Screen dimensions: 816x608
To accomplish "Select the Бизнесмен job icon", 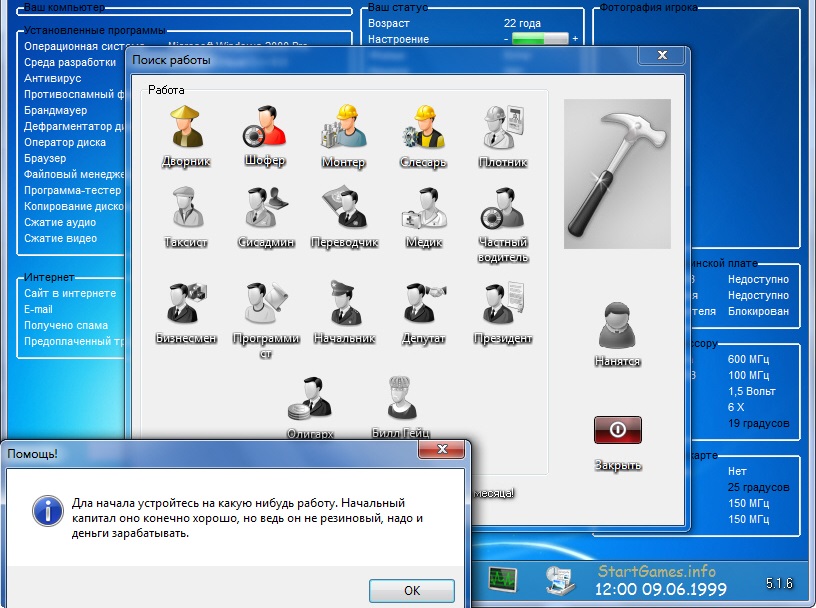I will coord(186,304).
